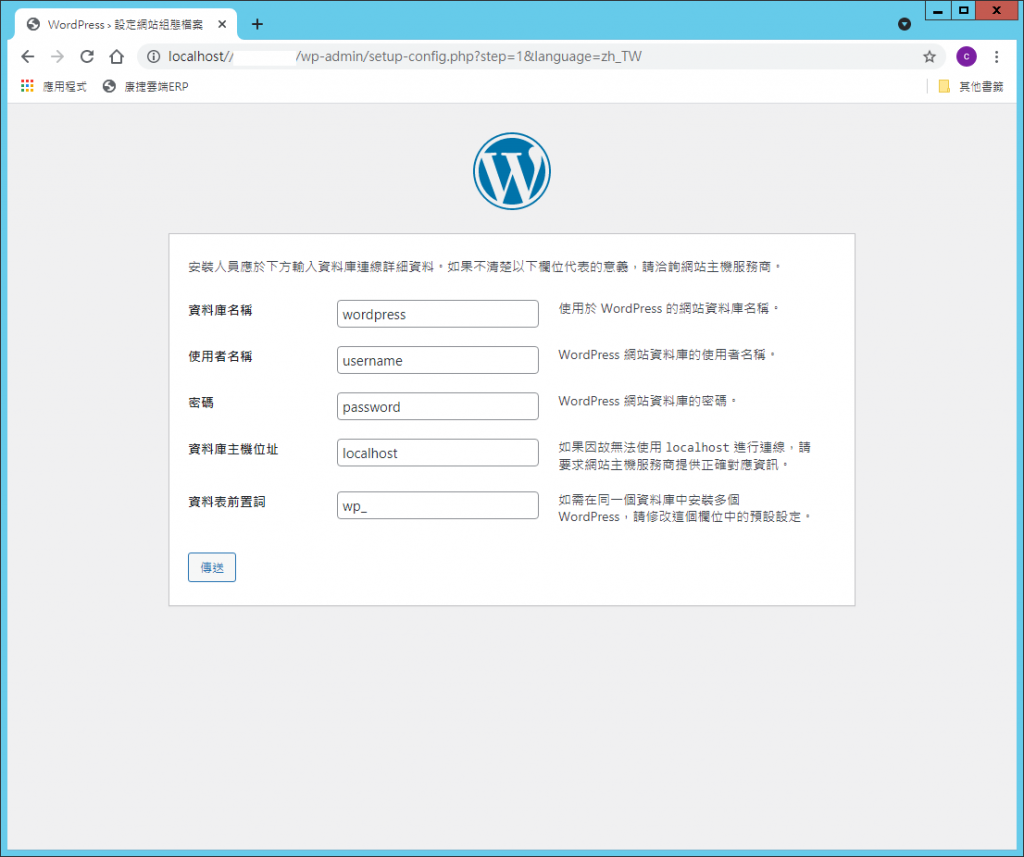The image size is (1024, 857).
Task: Open the 其他書籤 bookmarks folder
Action: coord(970,87)
